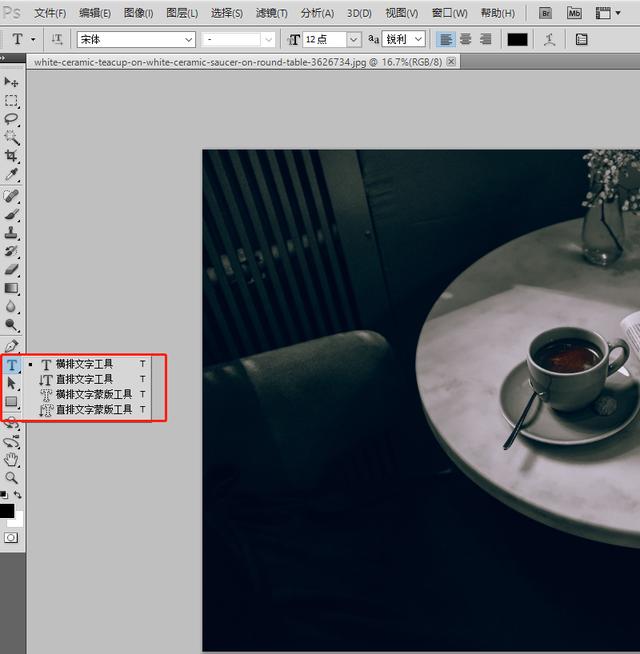Viewport: 640px width, 654px height.
Task: Select the Magic Wand tool
Action: coord(11,137)
